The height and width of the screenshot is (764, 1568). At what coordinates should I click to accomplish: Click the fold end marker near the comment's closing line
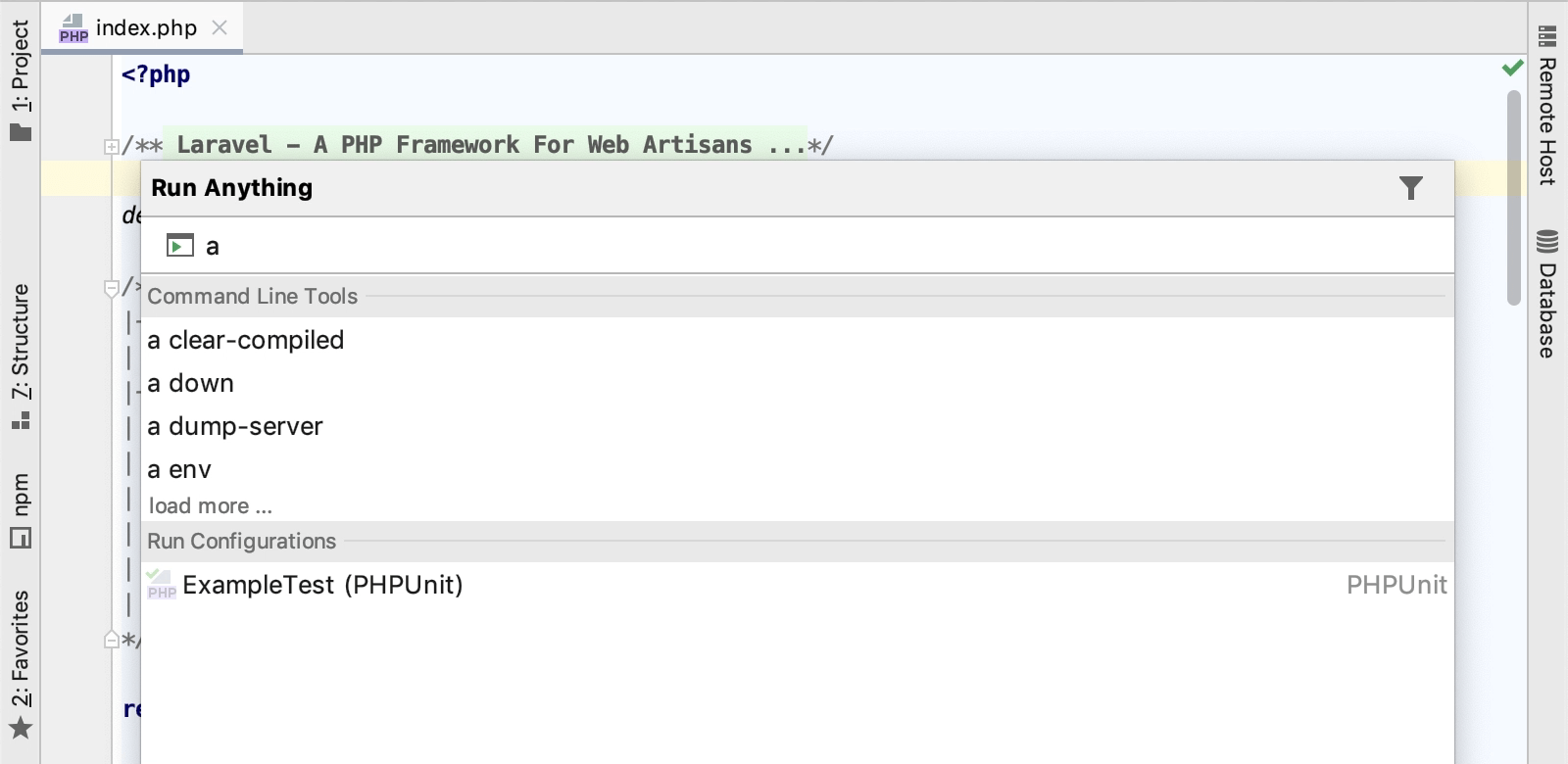(x=112, y=641)
